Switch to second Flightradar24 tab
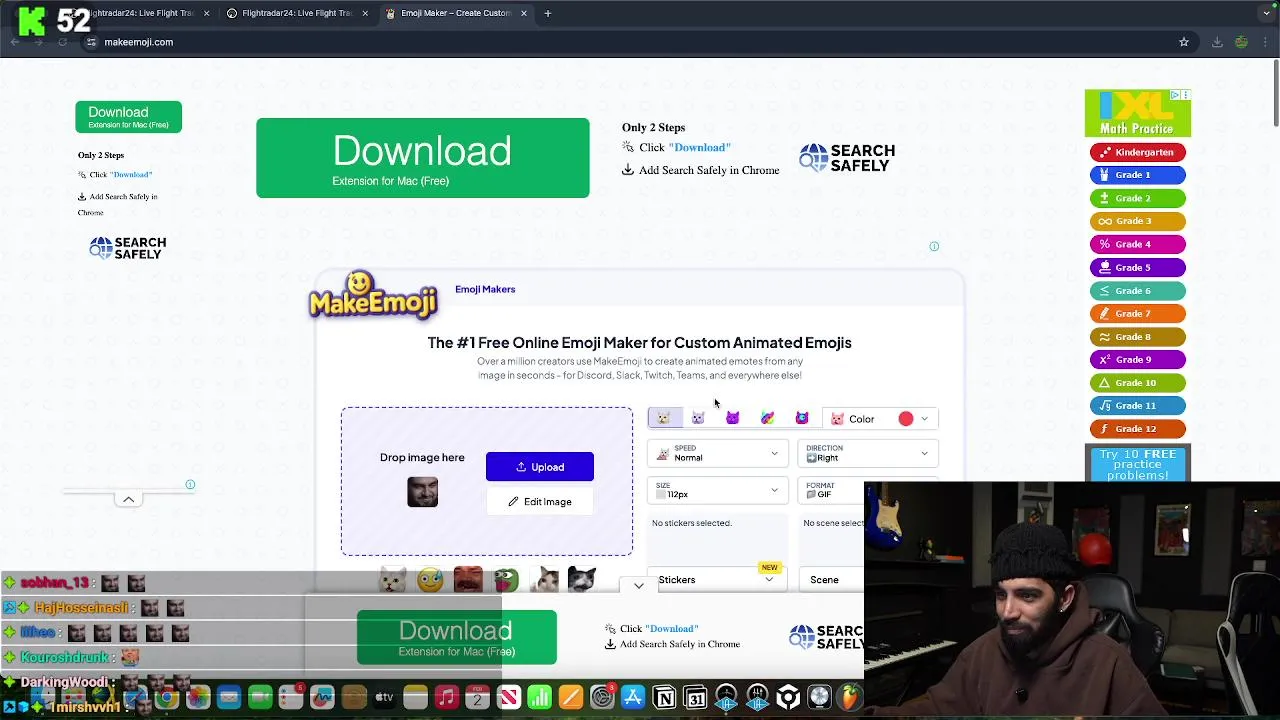 (x=297, y=13)
